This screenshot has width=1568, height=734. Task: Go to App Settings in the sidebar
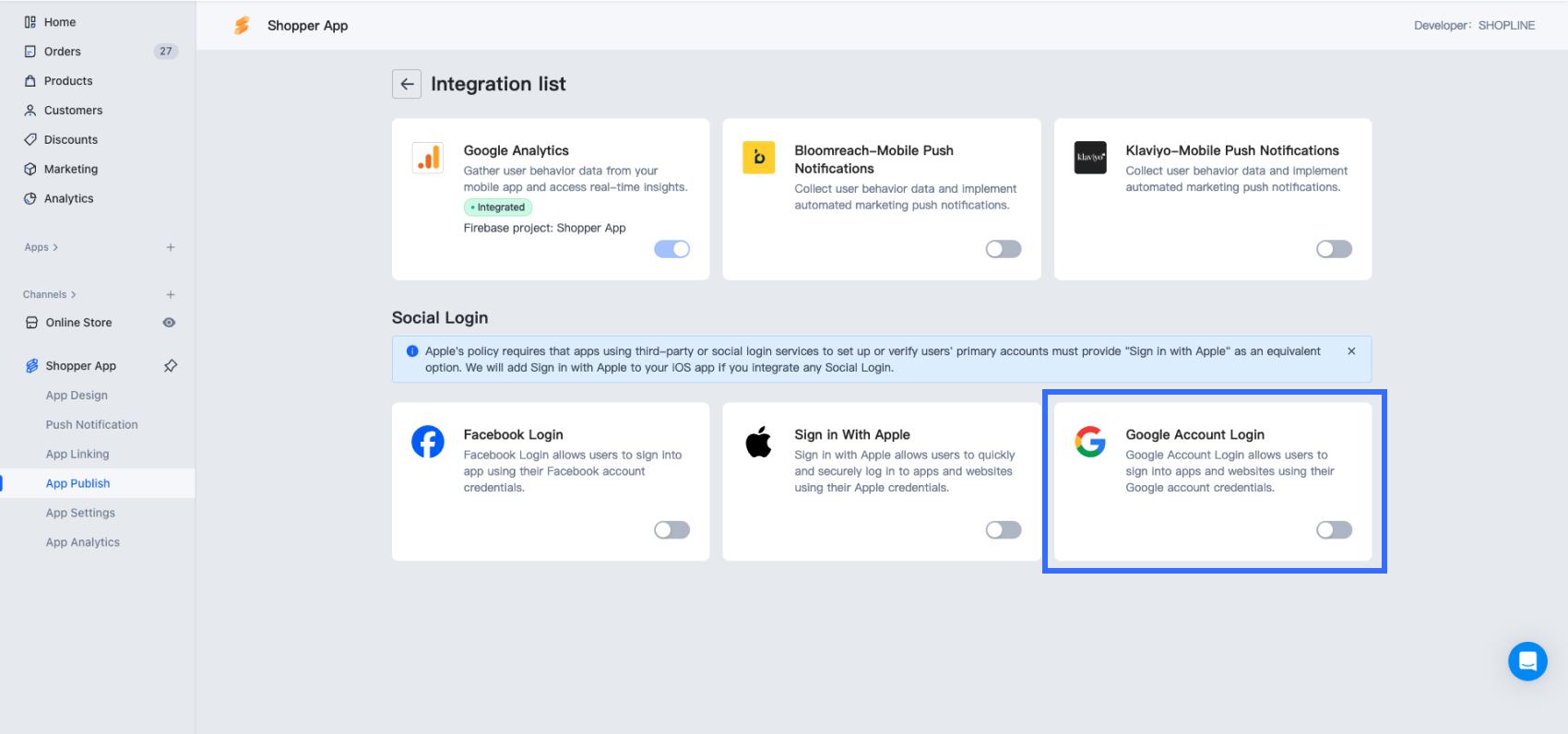(x=80, y=512)
